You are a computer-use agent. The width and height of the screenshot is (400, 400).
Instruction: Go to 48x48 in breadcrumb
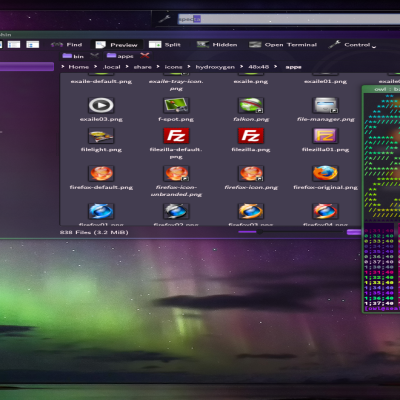(259, 67)
